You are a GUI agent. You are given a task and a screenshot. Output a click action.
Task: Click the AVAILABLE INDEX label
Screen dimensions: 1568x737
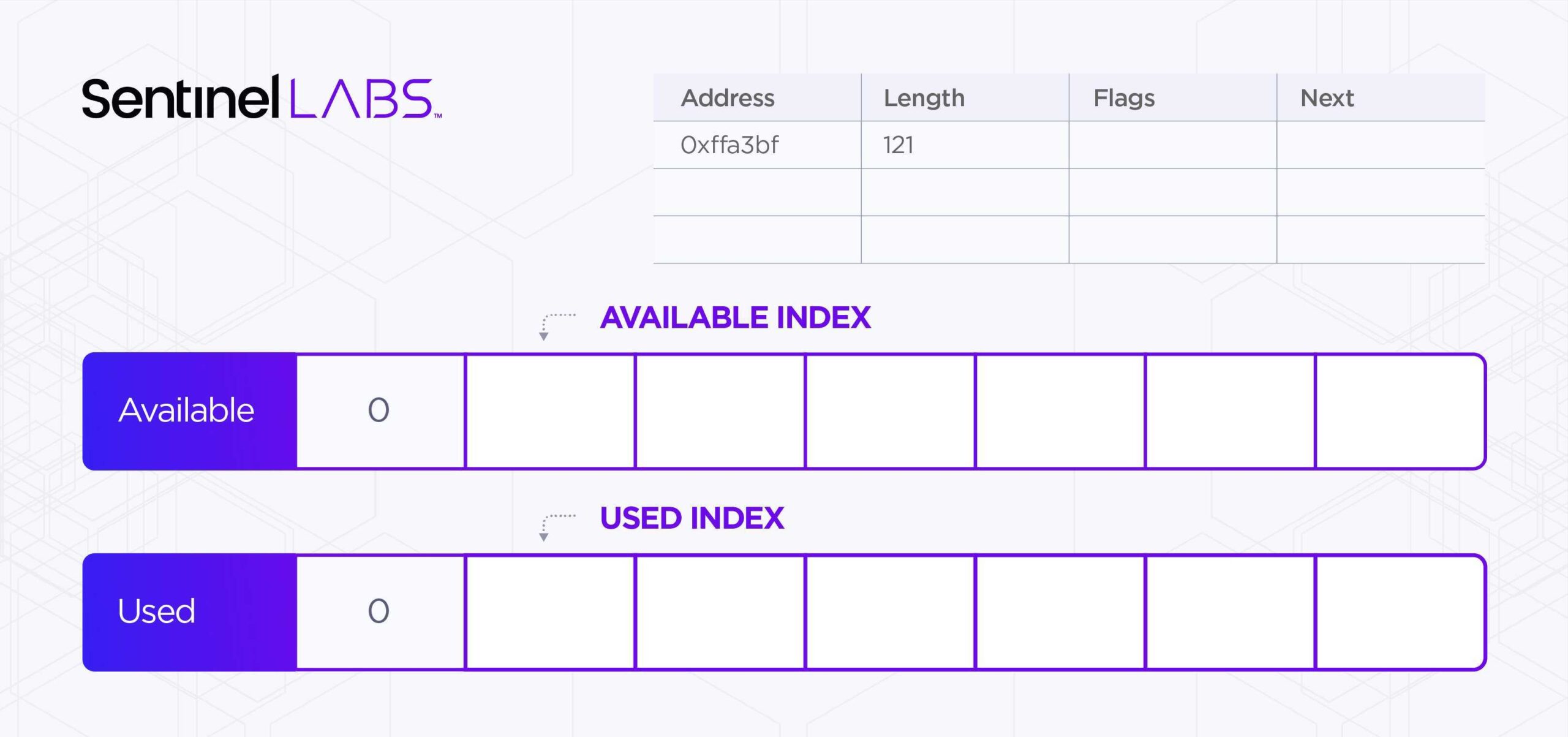pos(735,317)
